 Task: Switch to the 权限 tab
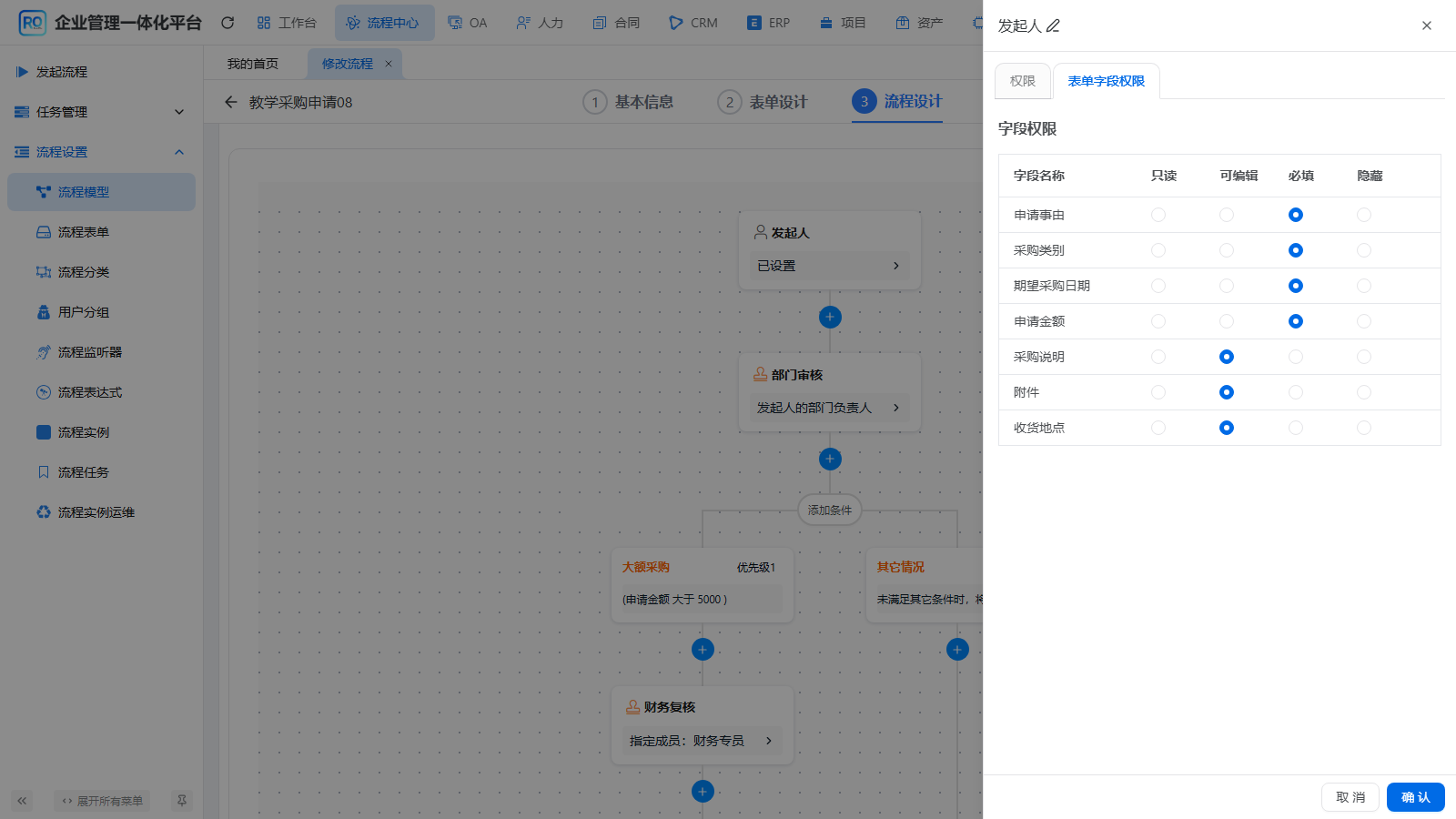tap(1023, 81)
